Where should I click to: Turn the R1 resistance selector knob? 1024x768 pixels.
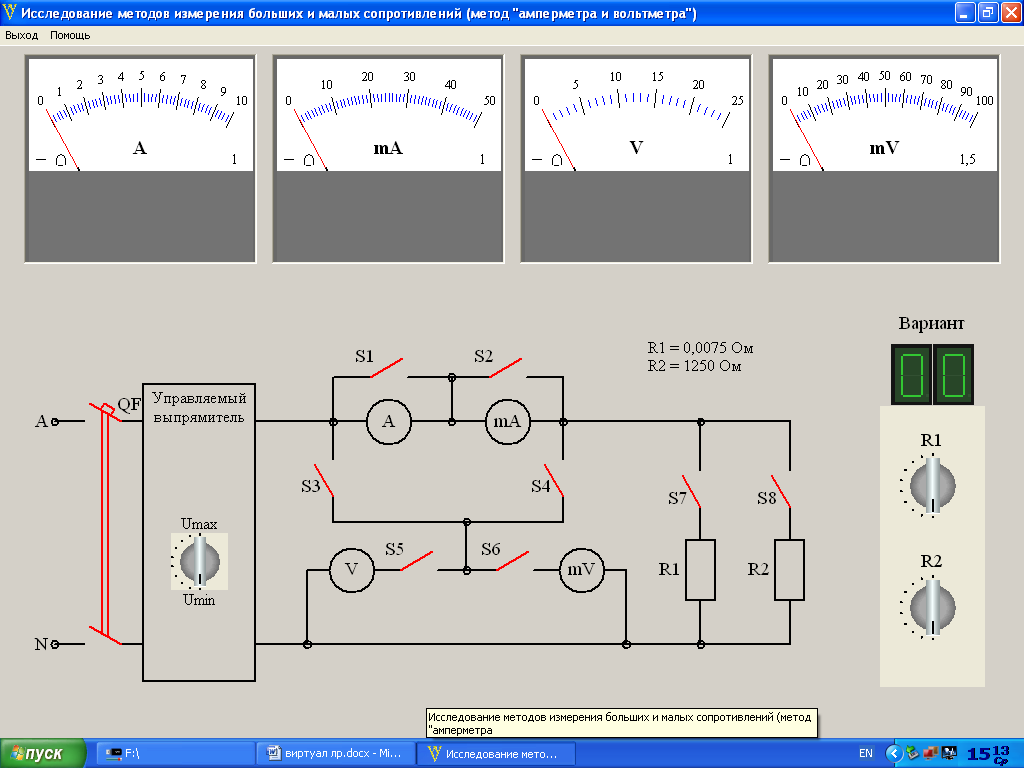932,486
